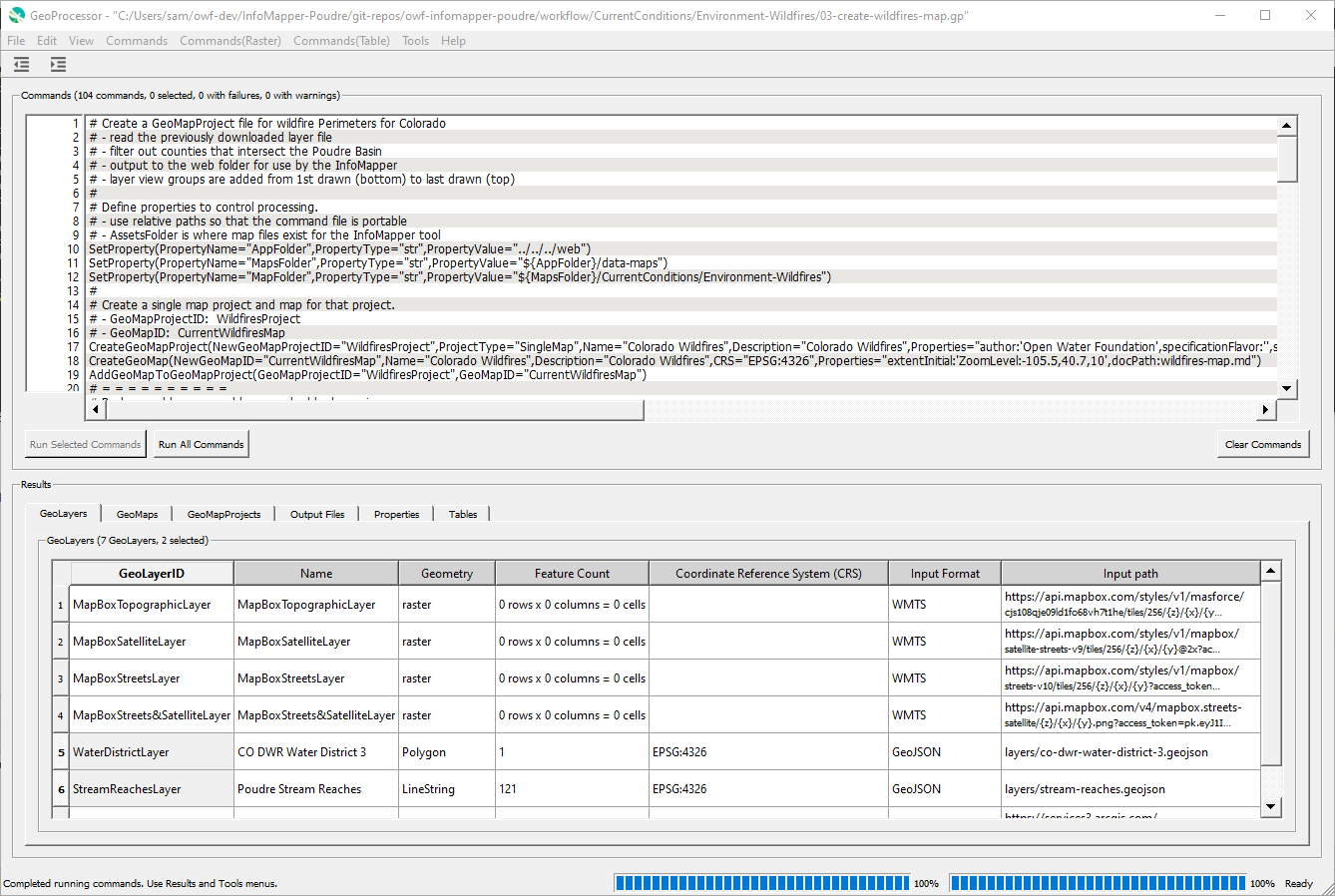Switch to the Properties tab
1335x896 pixels.
tap(396, 515)
